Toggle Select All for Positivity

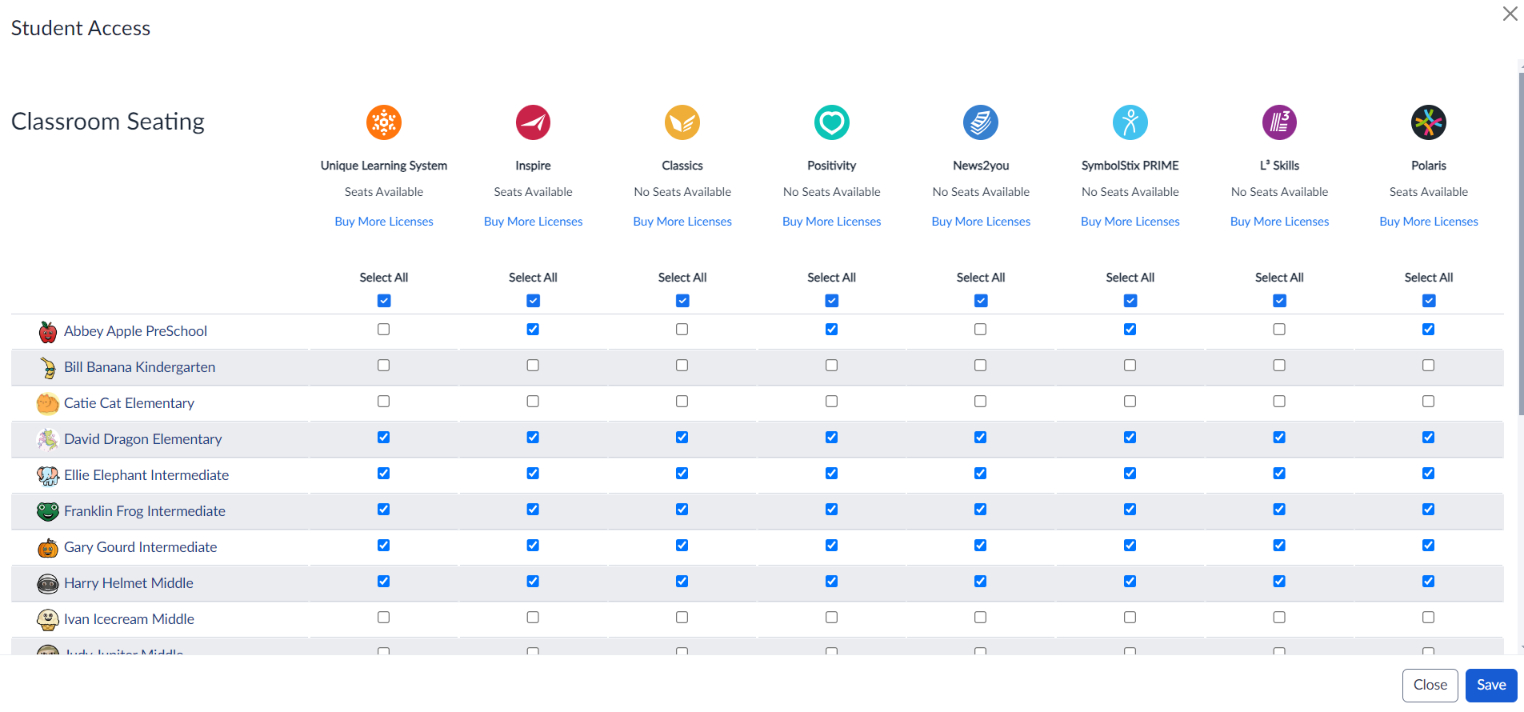[x=831, y=301]
